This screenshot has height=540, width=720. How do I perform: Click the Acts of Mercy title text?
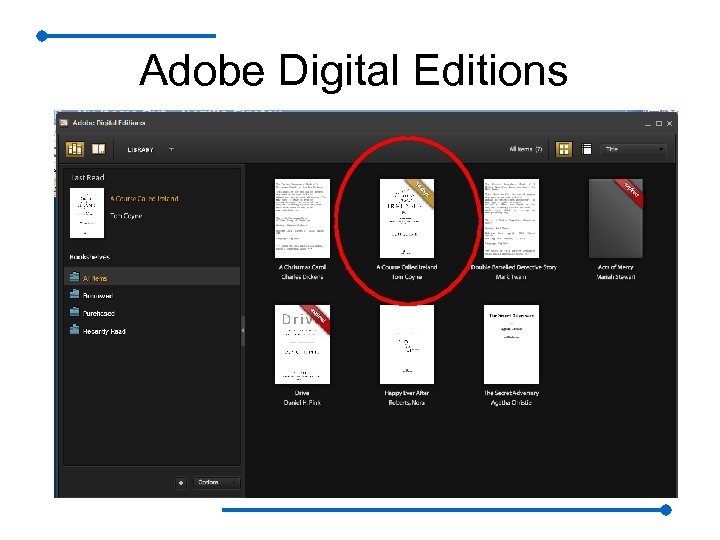616,267
